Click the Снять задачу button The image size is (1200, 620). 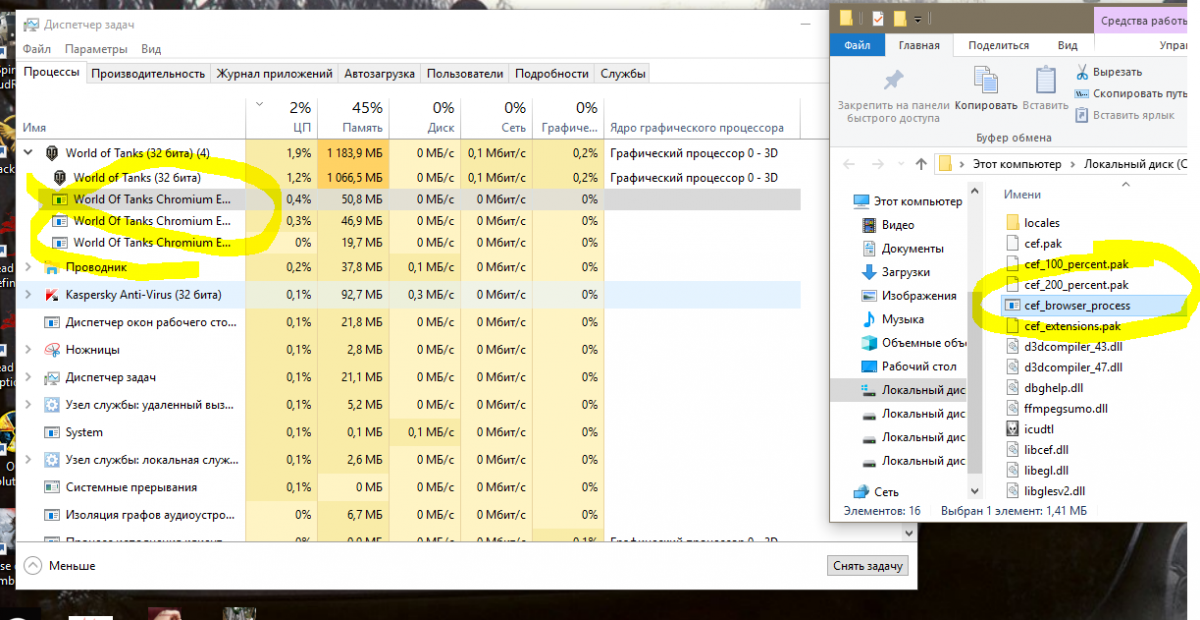point(868,566)
